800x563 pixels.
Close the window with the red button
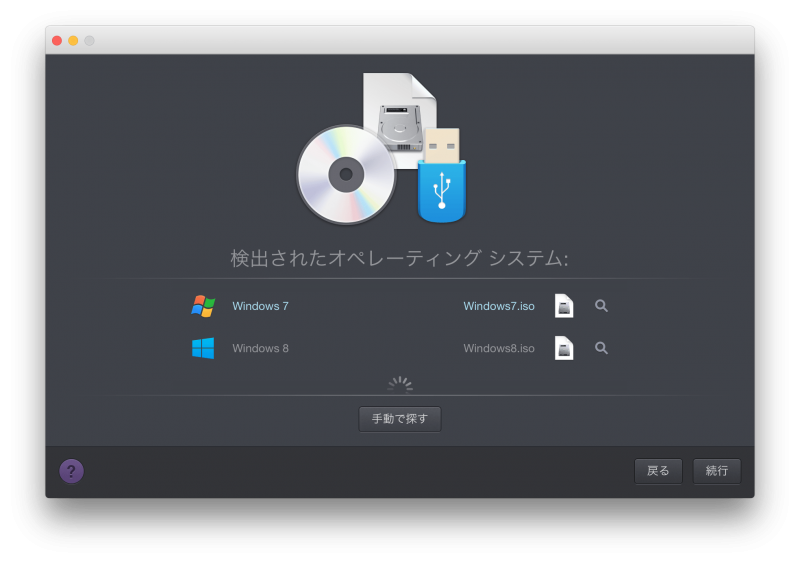(57, 40)
